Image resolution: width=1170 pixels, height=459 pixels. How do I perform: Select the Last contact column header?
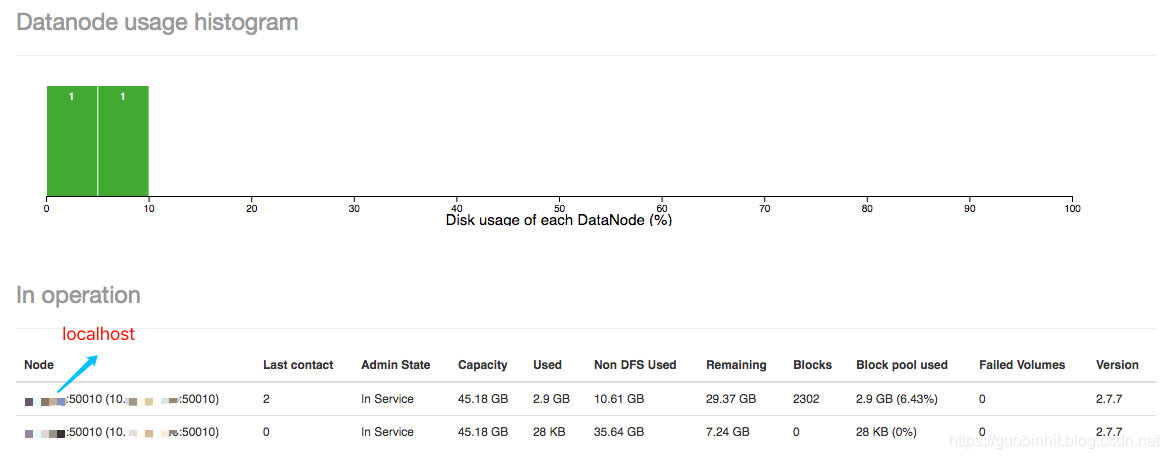[298, 365]
